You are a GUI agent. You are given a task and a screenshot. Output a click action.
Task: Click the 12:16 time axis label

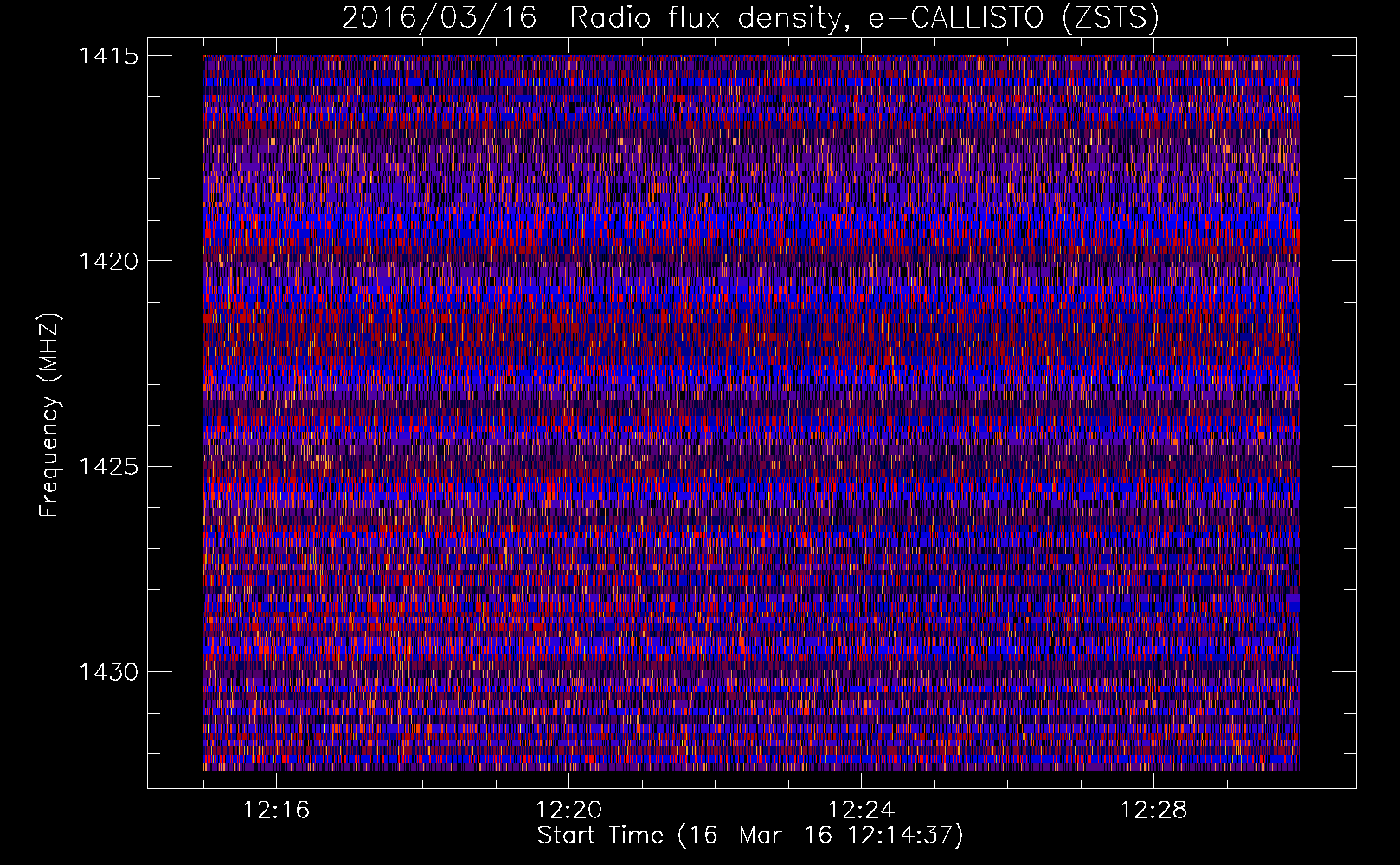pos(276,811)
